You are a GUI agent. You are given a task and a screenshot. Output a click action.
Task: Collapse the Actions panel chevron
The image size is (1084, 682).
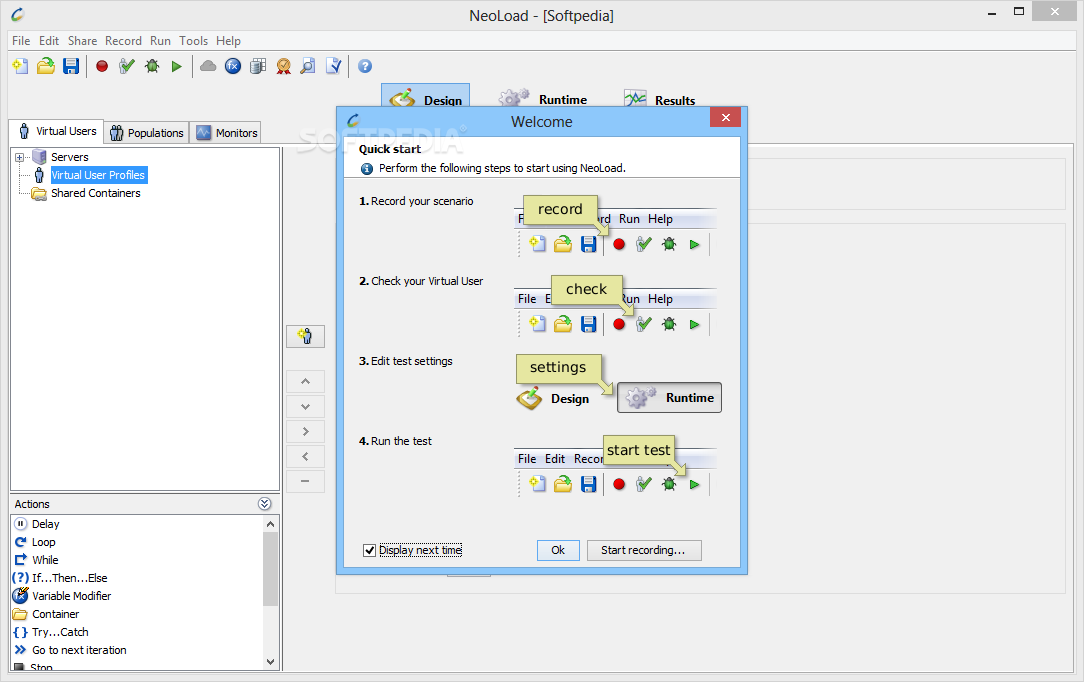265,504
